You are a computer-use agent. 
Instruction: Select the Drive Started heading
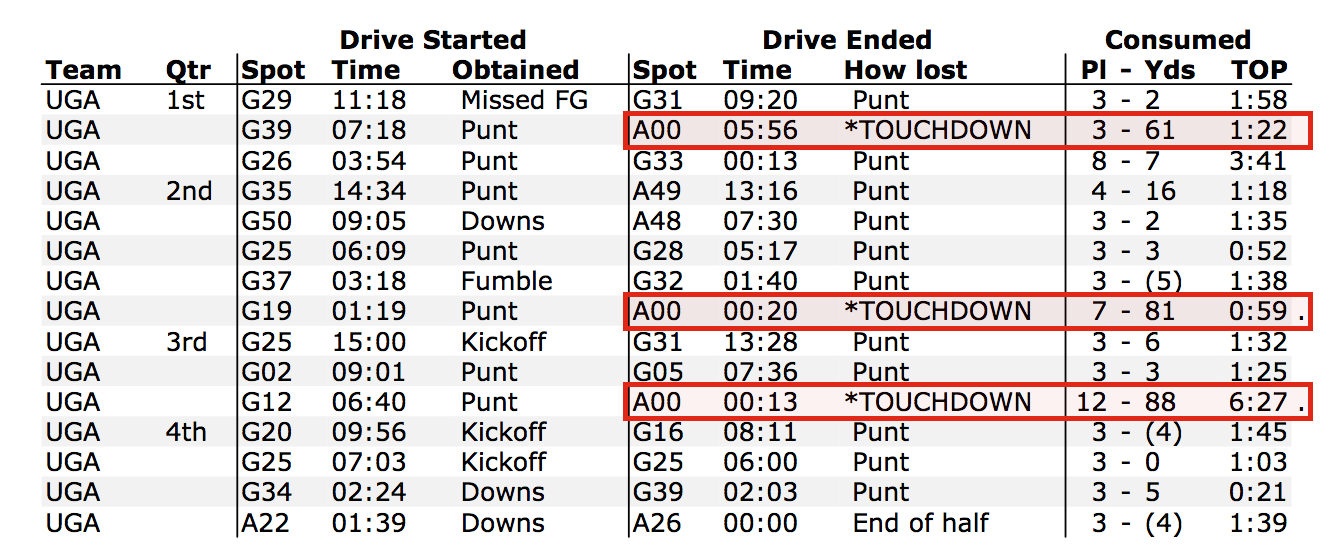433,40
